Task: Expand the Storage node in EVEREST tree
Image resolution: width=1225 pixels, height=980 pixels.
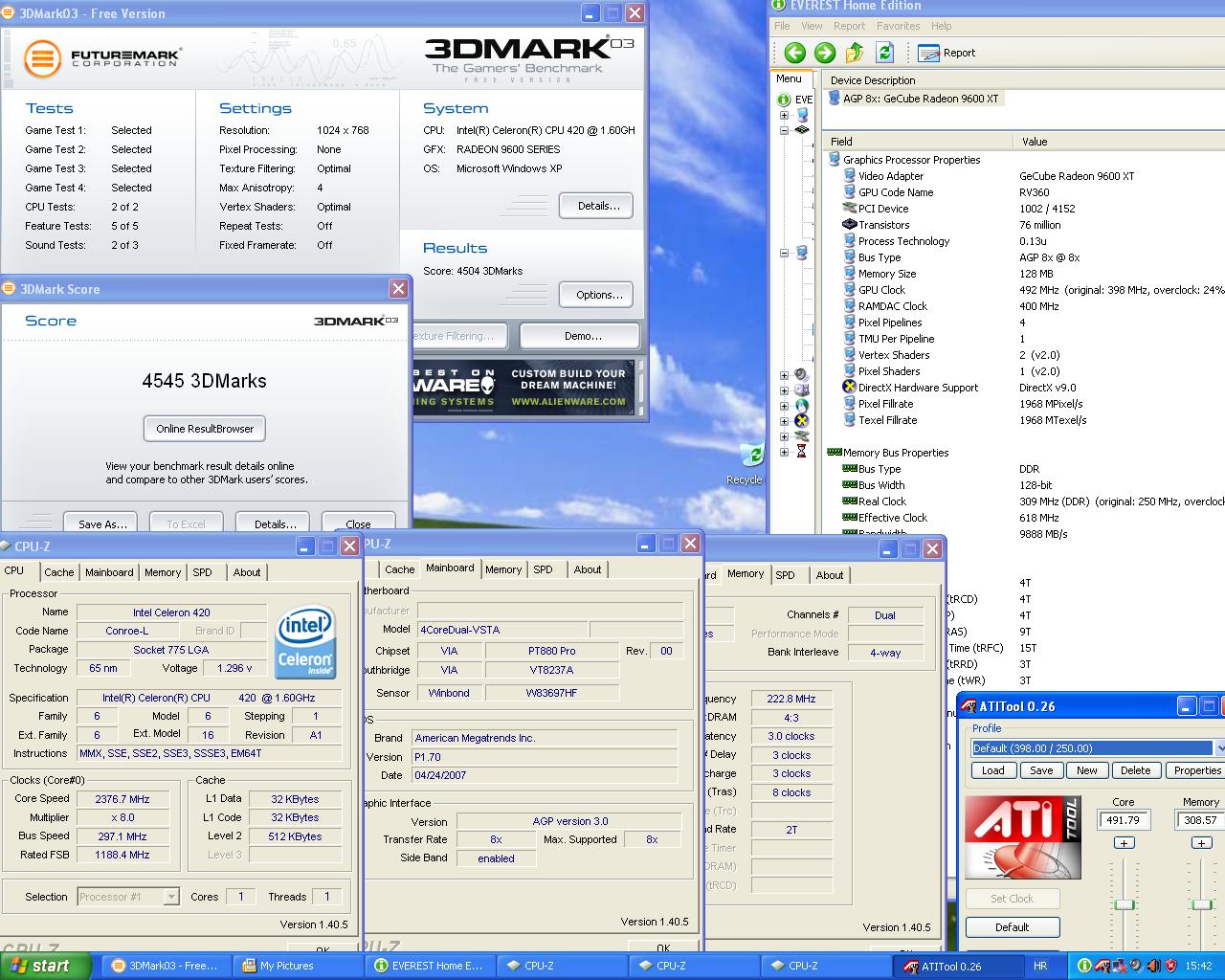Action: point(785,390)
